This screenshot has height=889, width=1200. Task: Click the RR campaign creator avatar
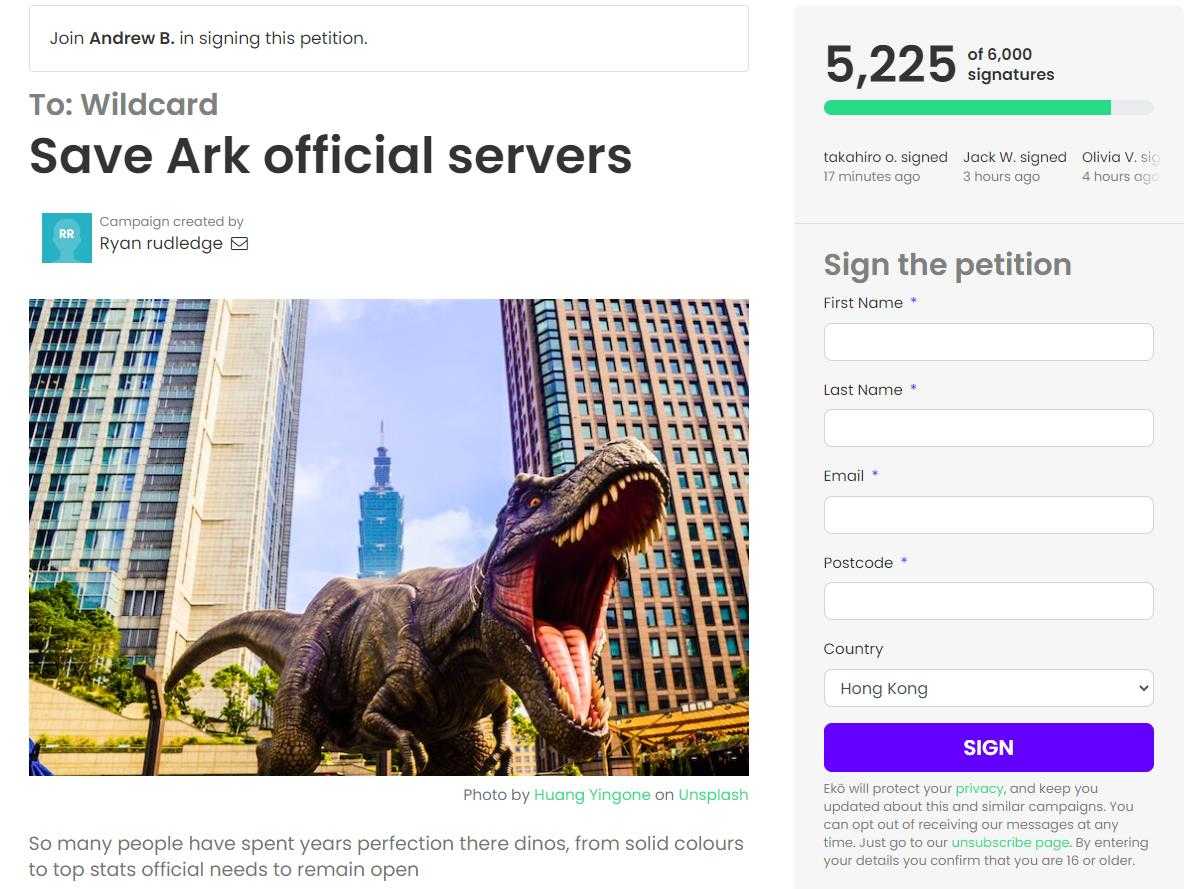pyautogui.click(x=66, y=237)
